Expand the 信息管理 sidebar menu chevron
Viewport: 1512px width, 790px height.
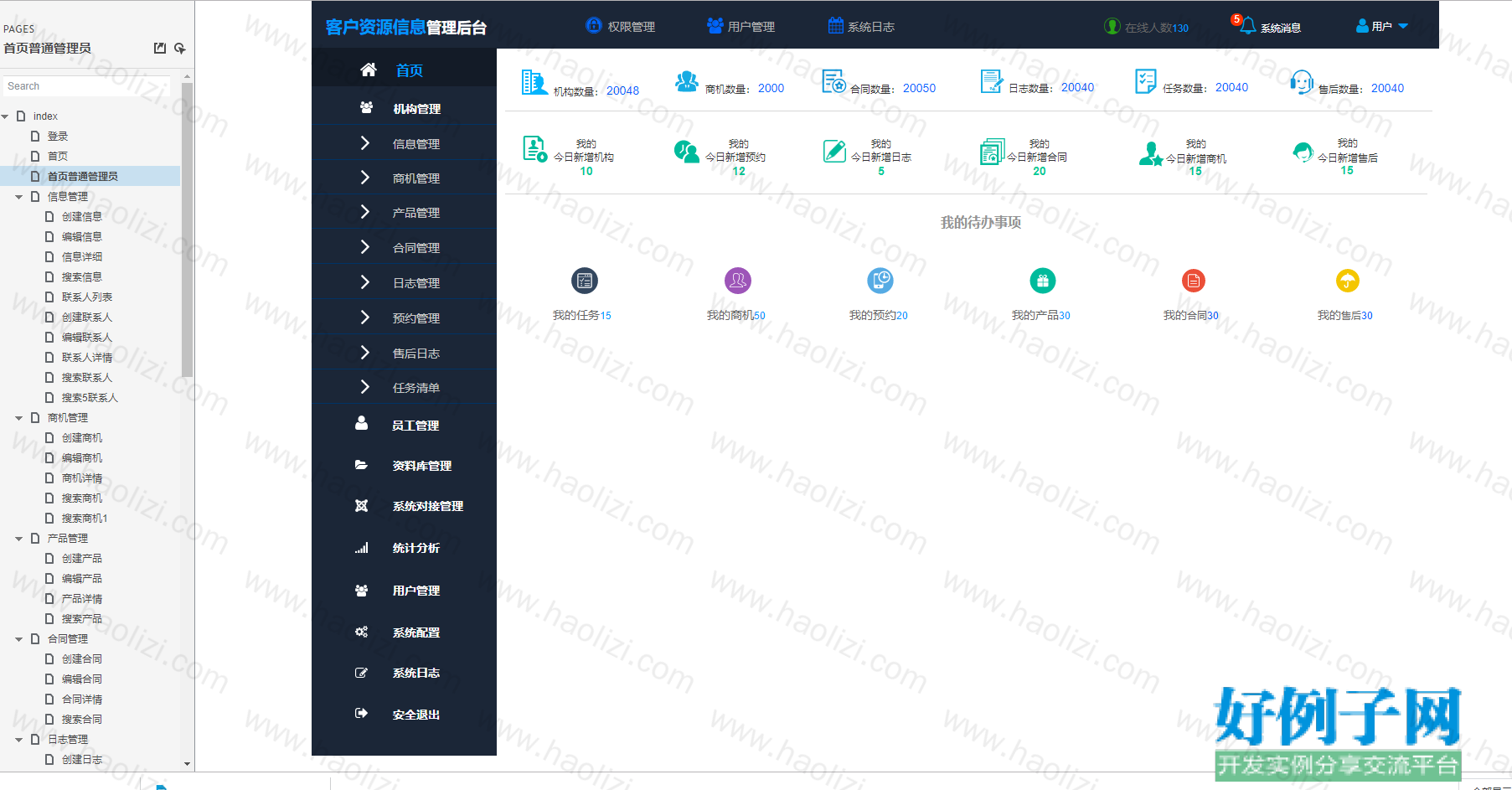coord(365,143)
